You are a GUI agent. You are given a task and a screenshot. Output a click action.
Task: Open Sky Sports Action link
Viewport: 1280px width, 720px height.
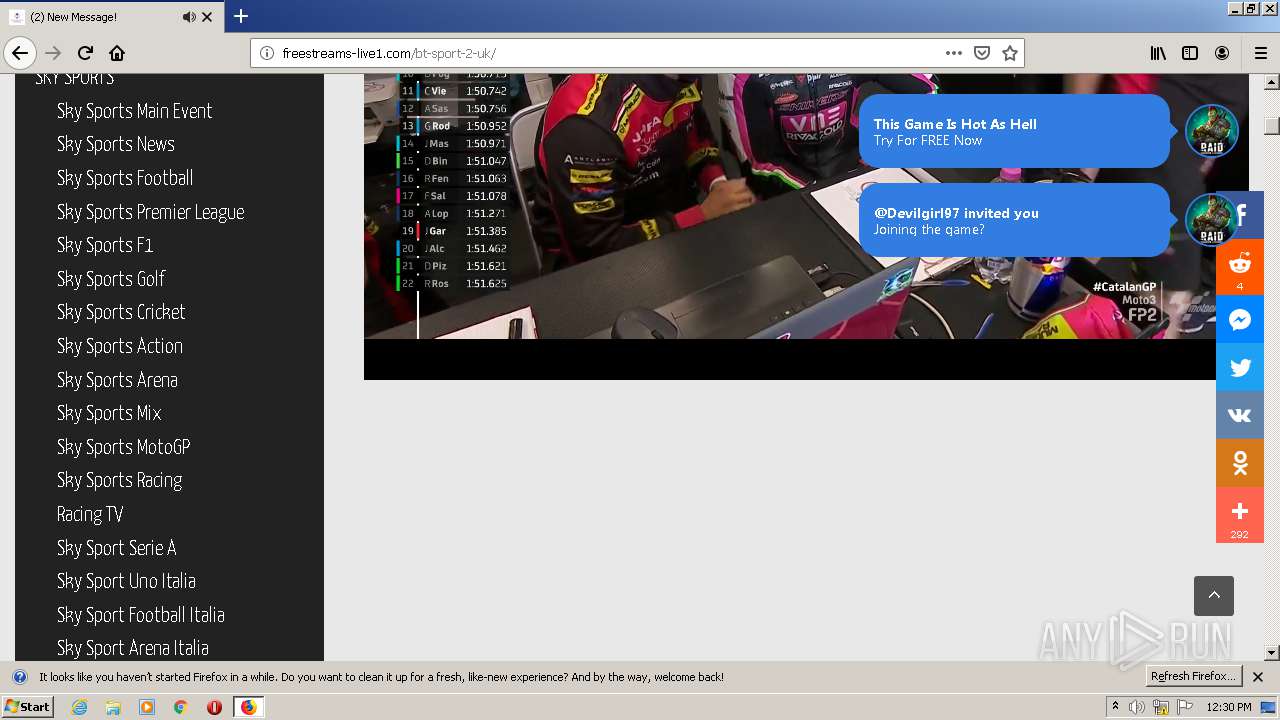[x=120, y=346]
